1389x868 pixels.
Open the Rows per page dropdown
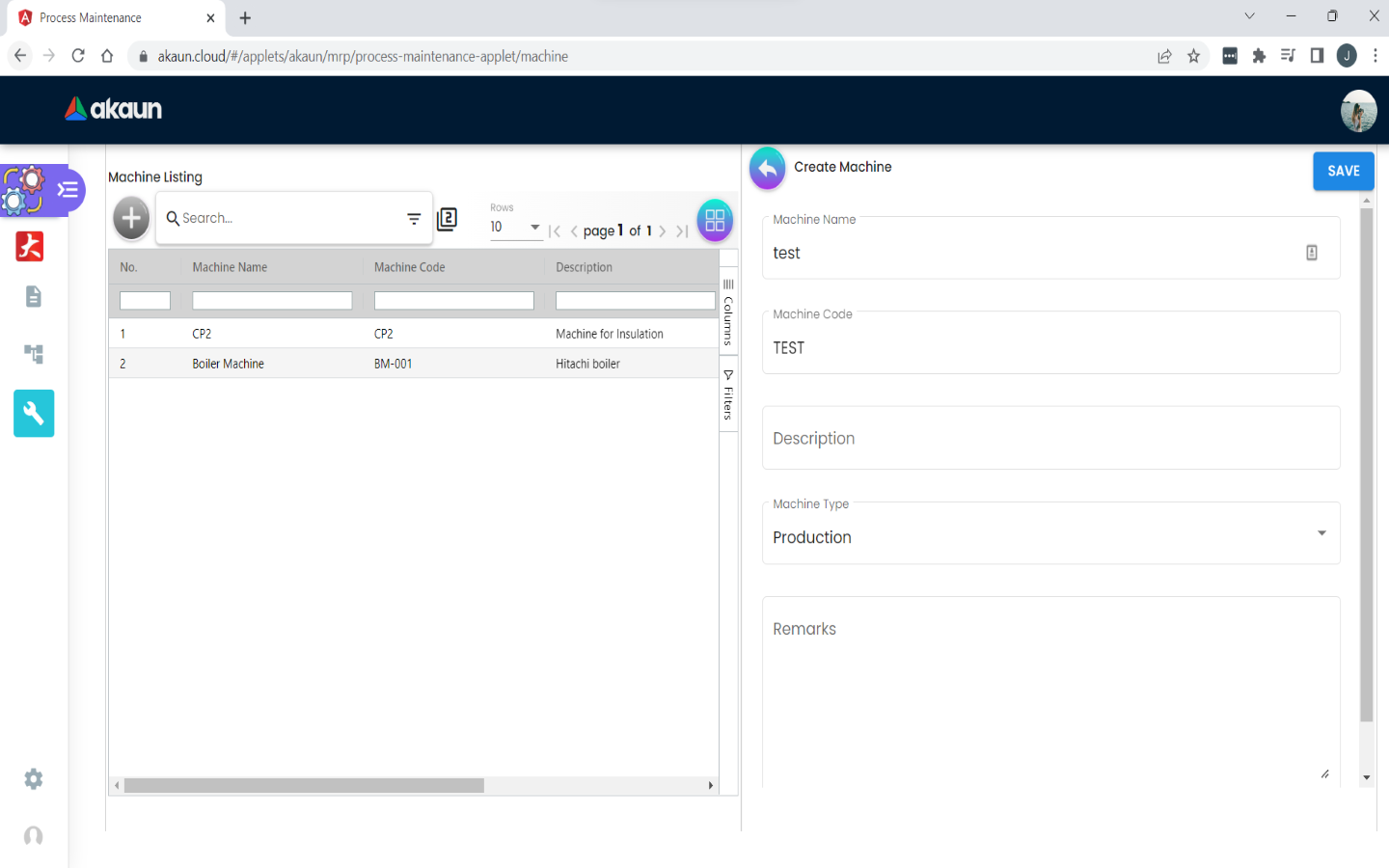pos(515,228)
